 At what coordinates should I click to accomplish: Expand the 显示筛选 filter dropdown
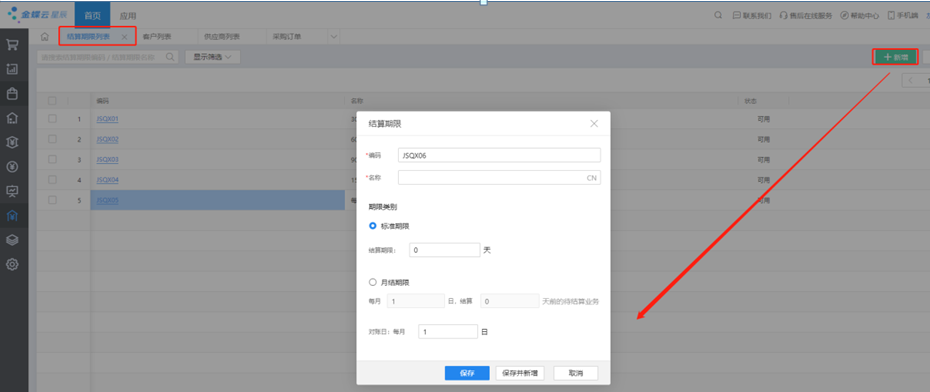click(x=212, y=57)
